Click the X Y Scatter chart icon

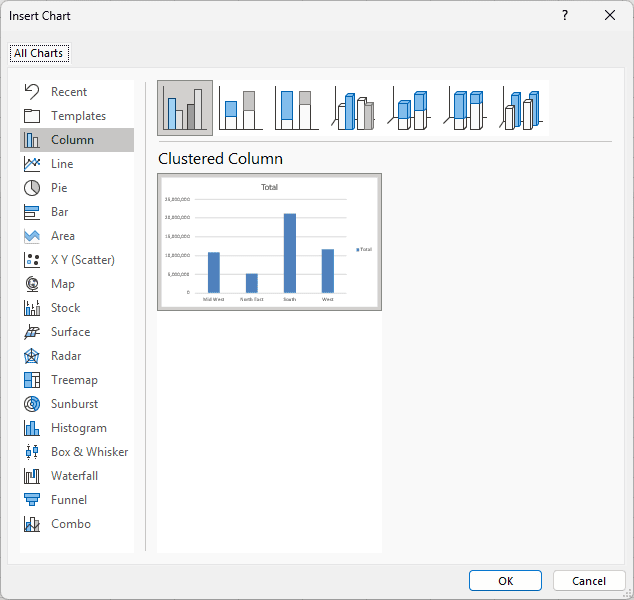(x=32, y=260)
